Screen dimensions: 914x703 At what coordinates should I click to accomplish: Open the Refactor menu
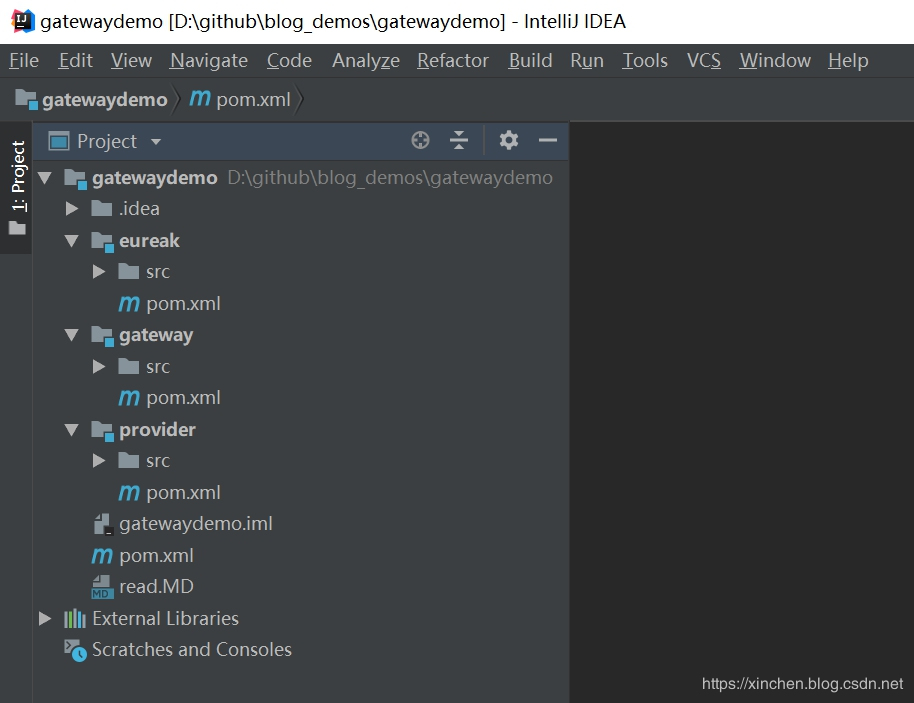coord(452,60)
